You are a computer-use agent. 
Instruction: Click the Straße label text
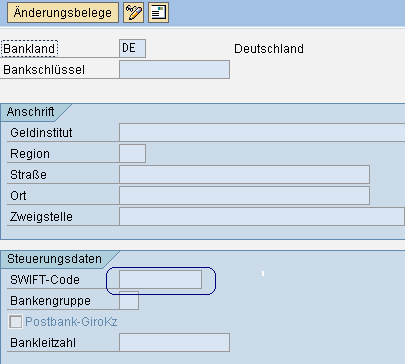(x=28, y=175)
